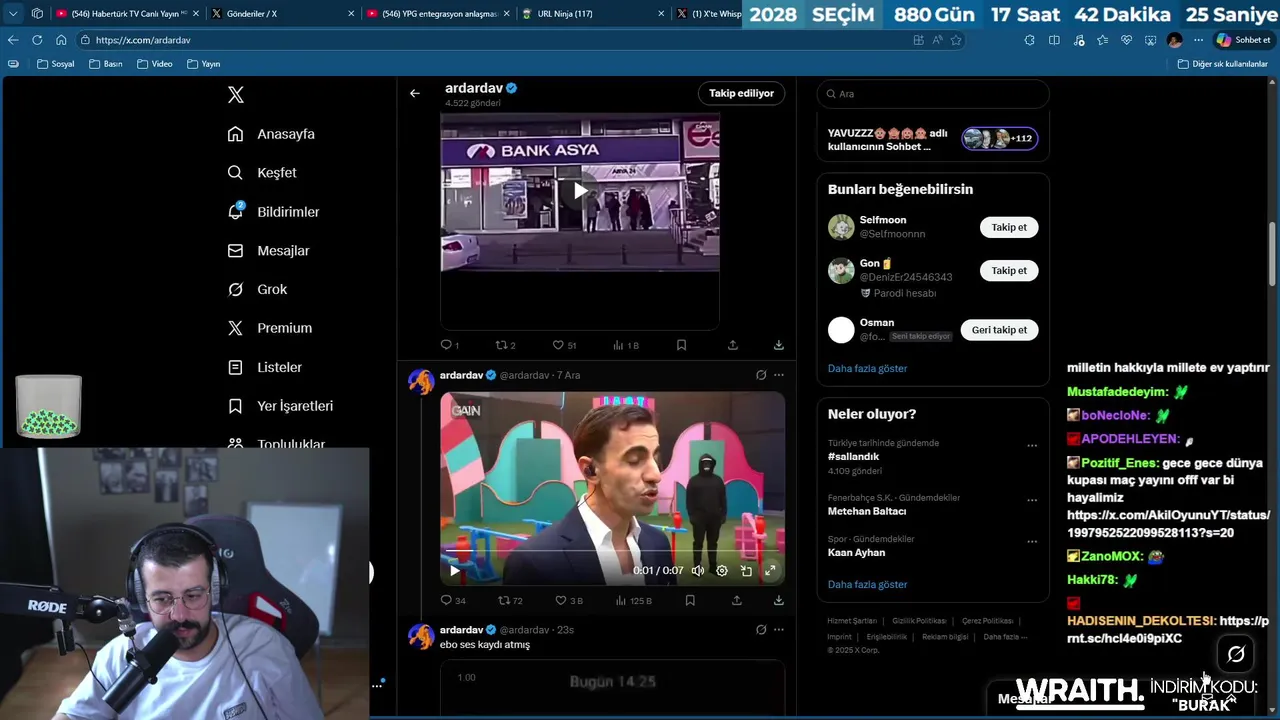This screenshot has width=1280, height=720.
Task: Add the page to favorites star icon
Action: tap(956, 40)
